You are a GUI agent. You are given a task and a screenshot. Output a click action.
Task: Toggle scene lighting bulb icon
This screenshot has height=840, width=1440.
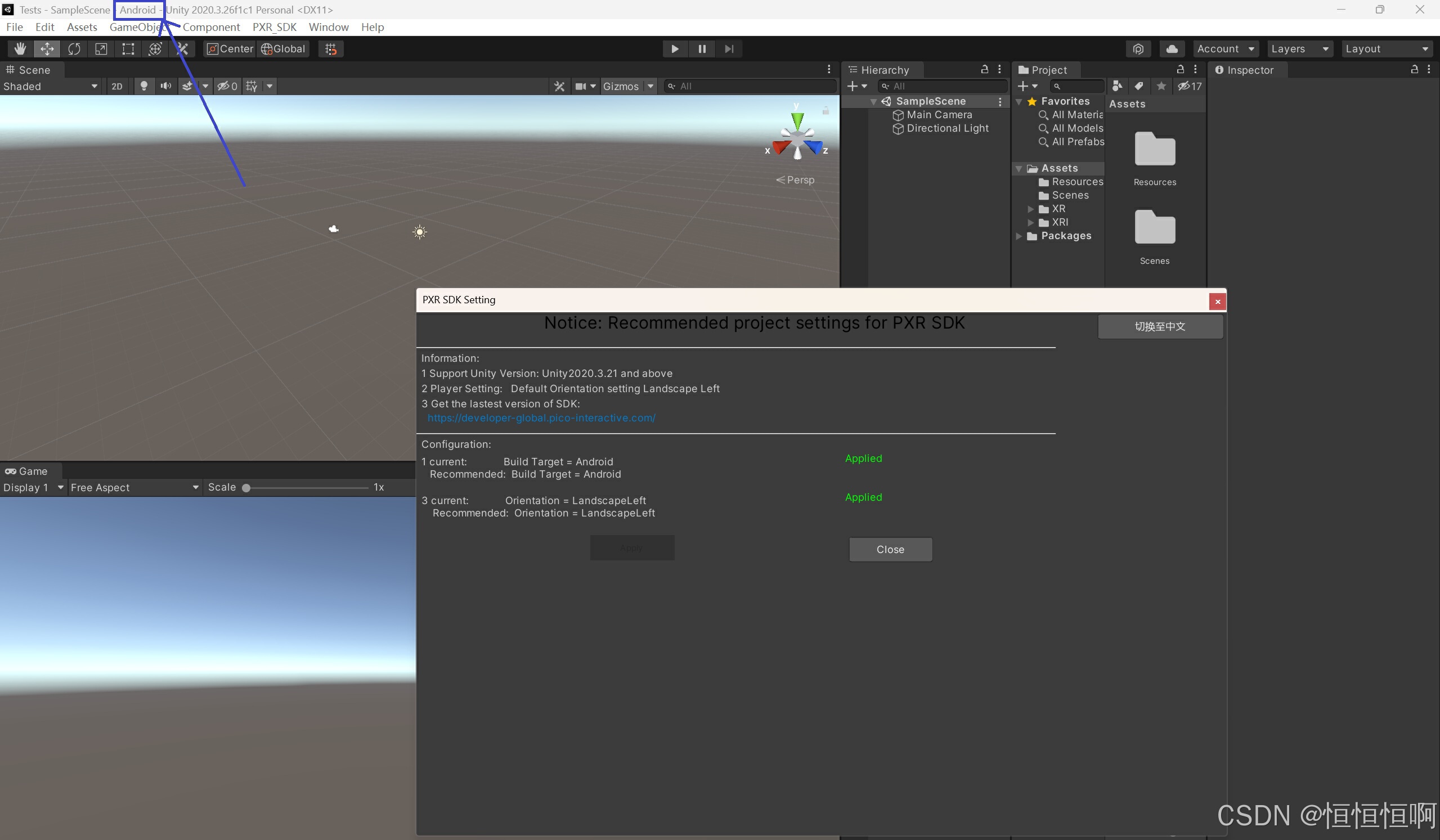click(143, 86)
